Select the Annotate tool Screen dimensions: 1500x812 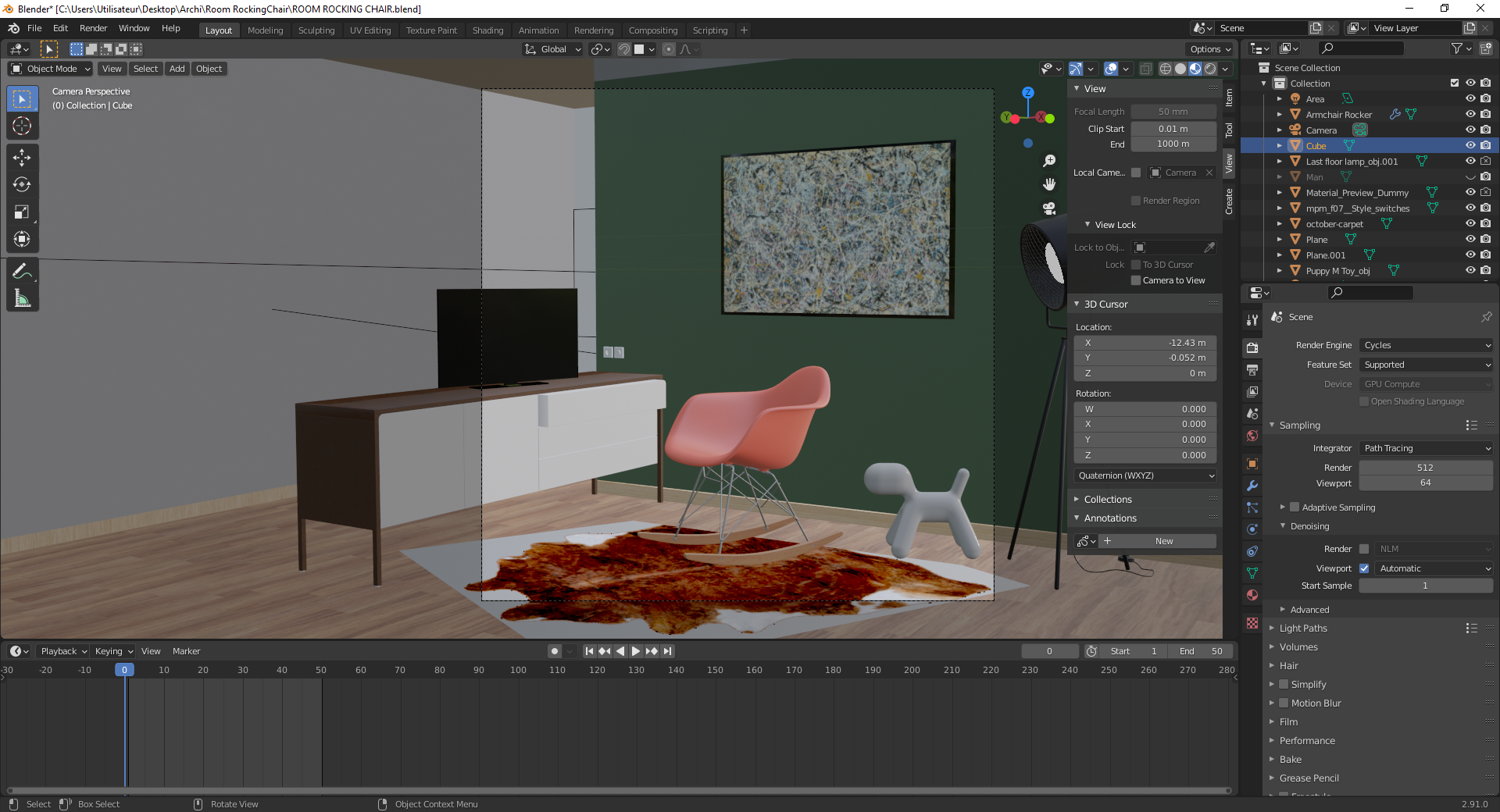[22, 271]
